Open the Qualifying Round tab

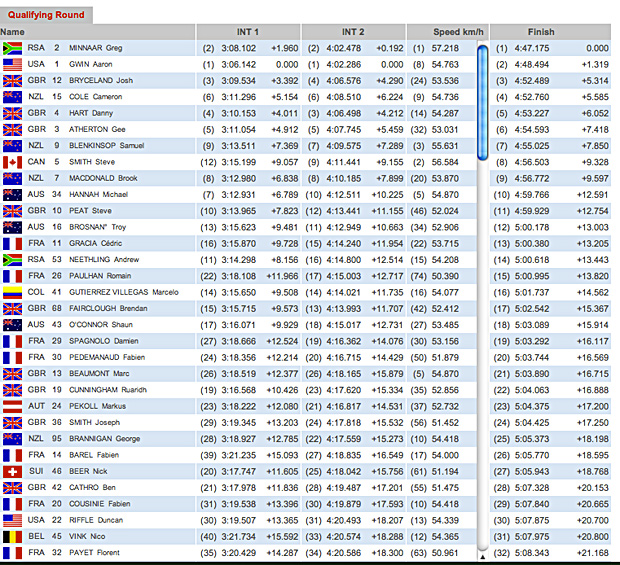click(46, 14)
